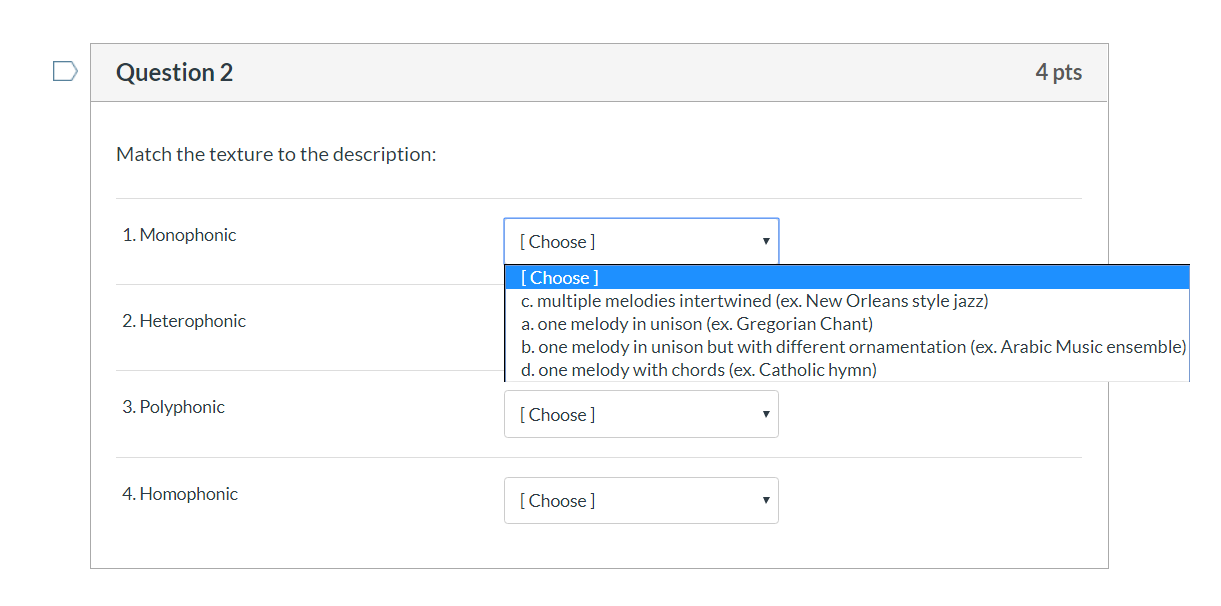This screenshot has height=606, width=1221.
Task: Click the "3. Polyphonic" label
Action: point(174,407)
